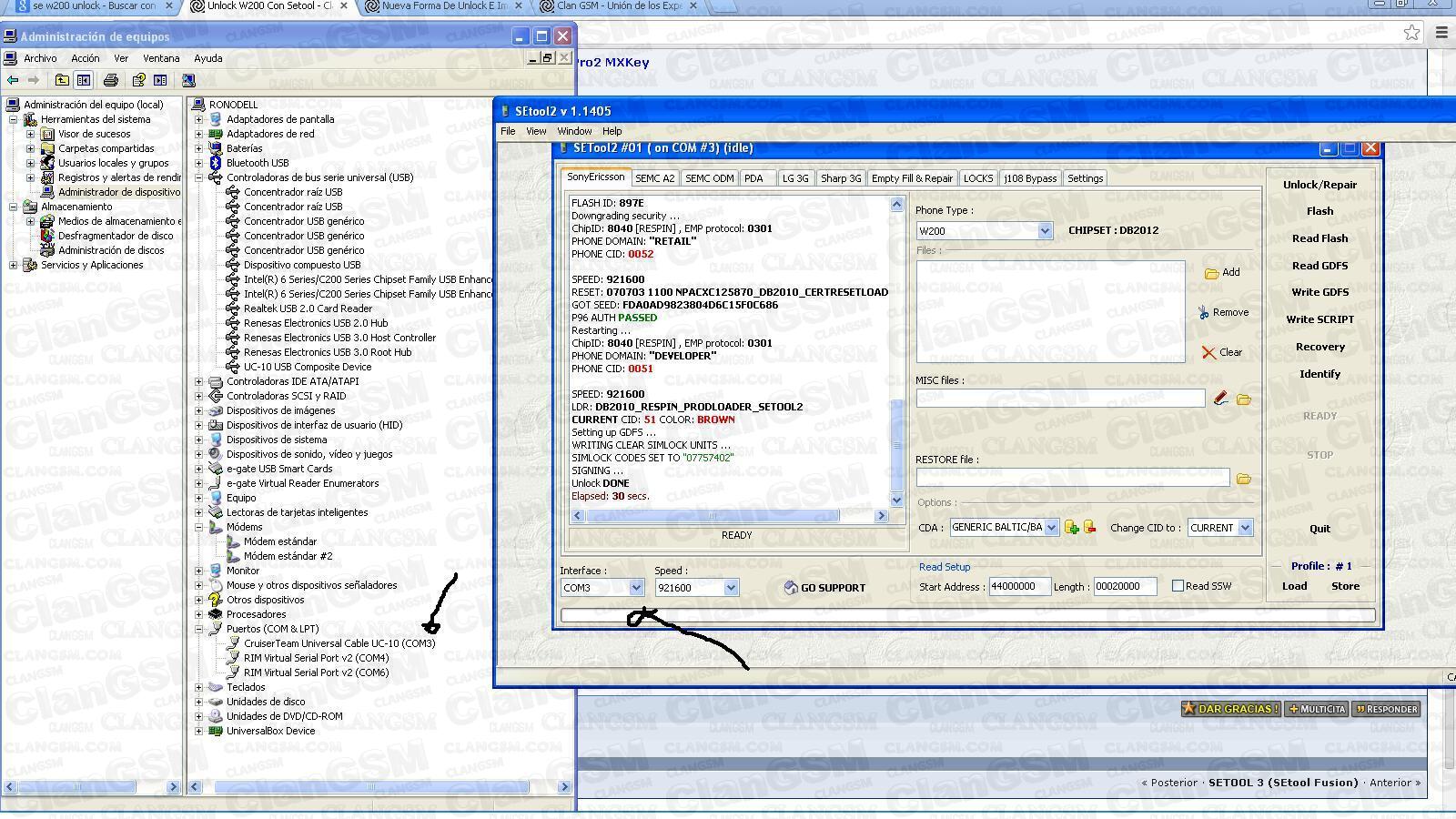The width and height of the screenshot is (1456, 819).
Task: Open the Acción menu
Action: coord(86,58)
